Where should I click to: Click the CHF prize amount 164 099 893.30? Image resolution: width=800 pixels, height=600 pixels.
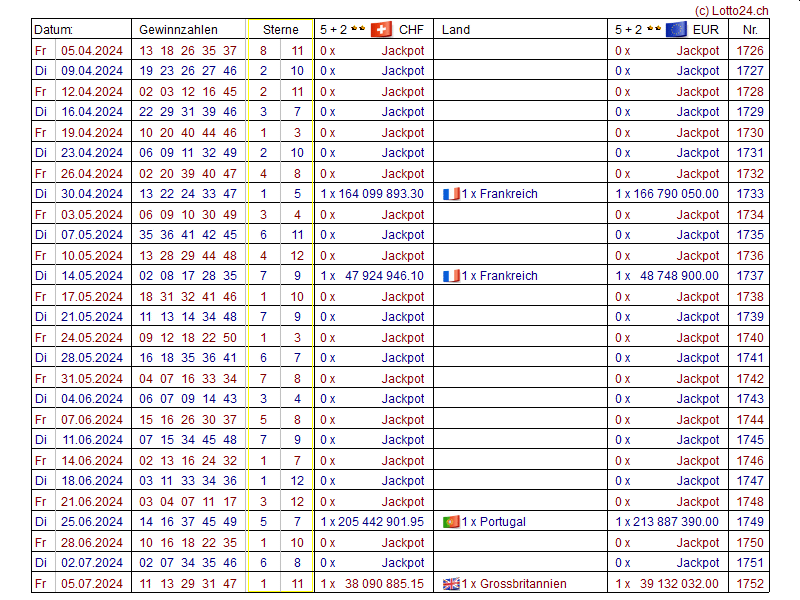click(378, 194)
